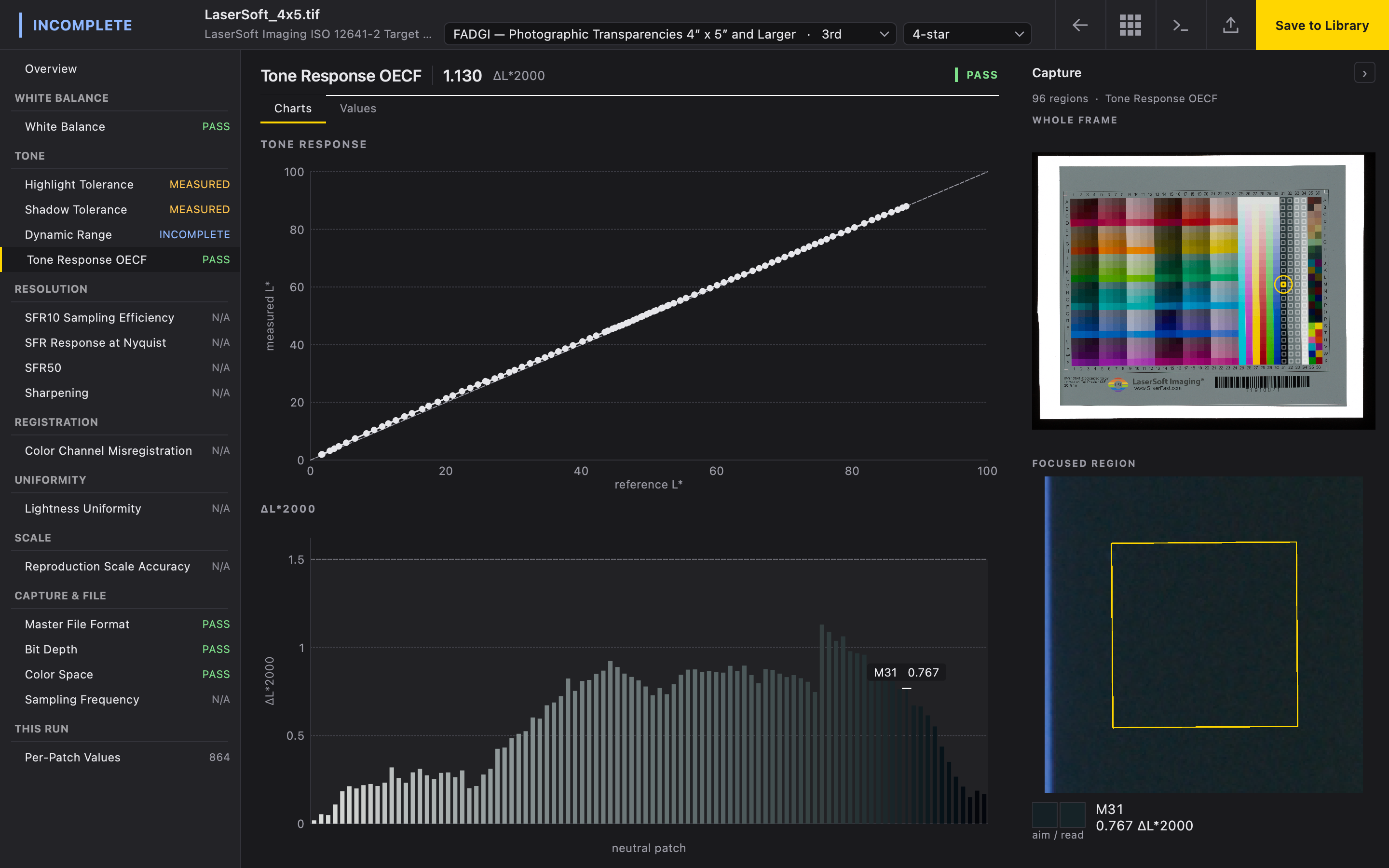Open Per-Patch Values entry

click(x=121, y=757)
